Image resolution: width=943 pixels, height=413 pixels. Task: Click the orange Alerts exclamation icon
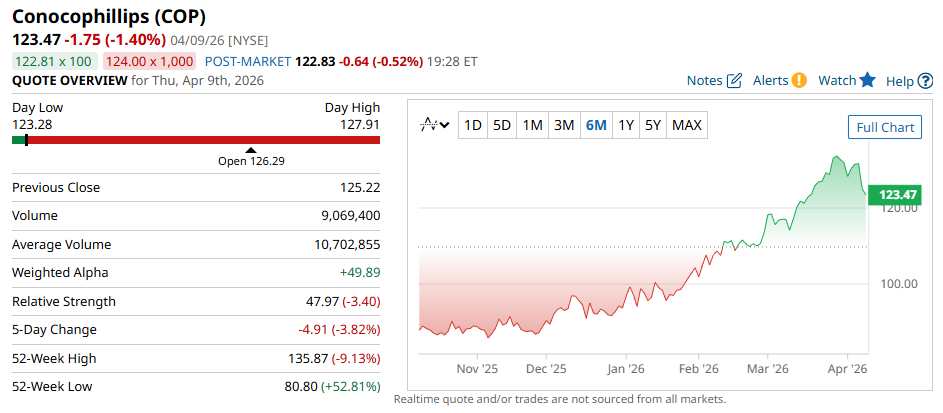799,81
